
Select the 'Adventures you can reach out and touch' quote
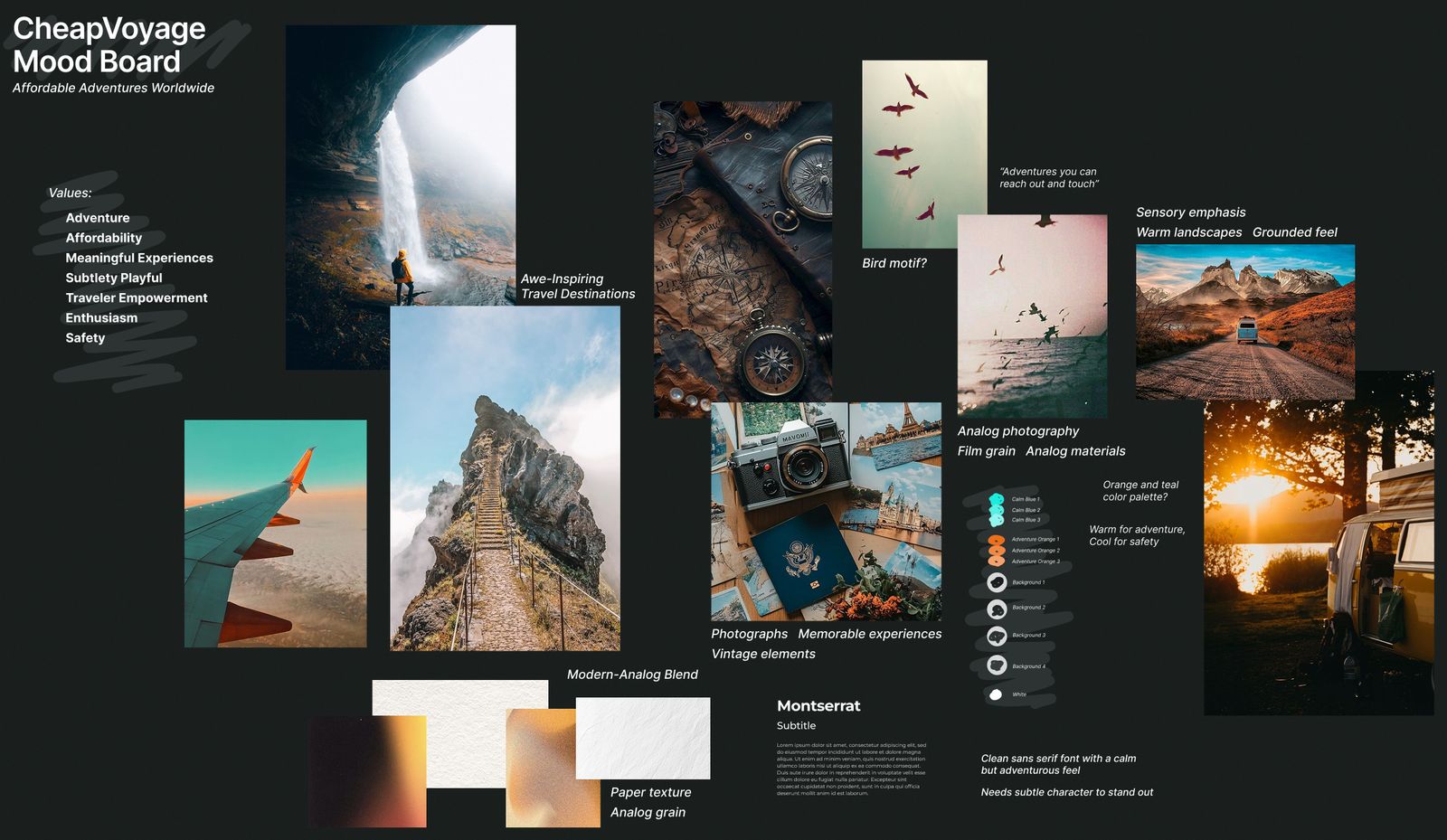[x=1049, y=177]
